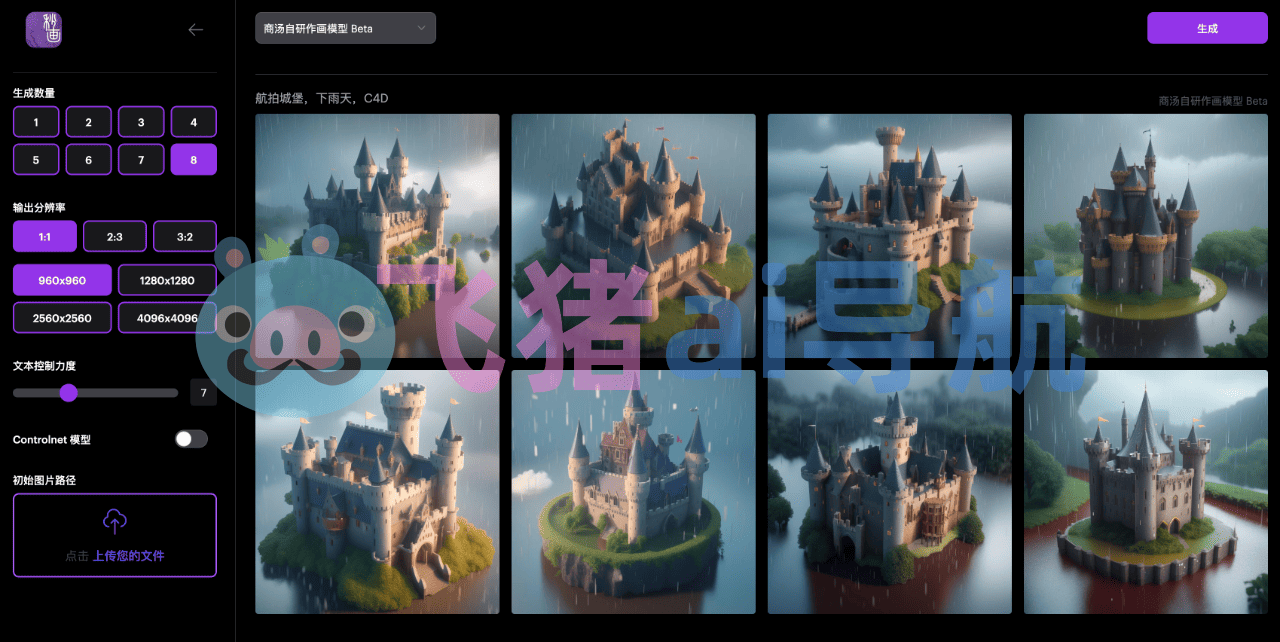1280x642 pixels.
Task: Choose 960x960 output resolution
Action: [x=62, y=280]
